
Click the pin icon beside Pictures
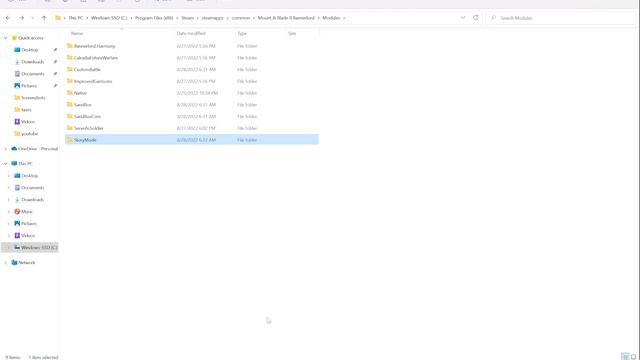pos(55,86)
